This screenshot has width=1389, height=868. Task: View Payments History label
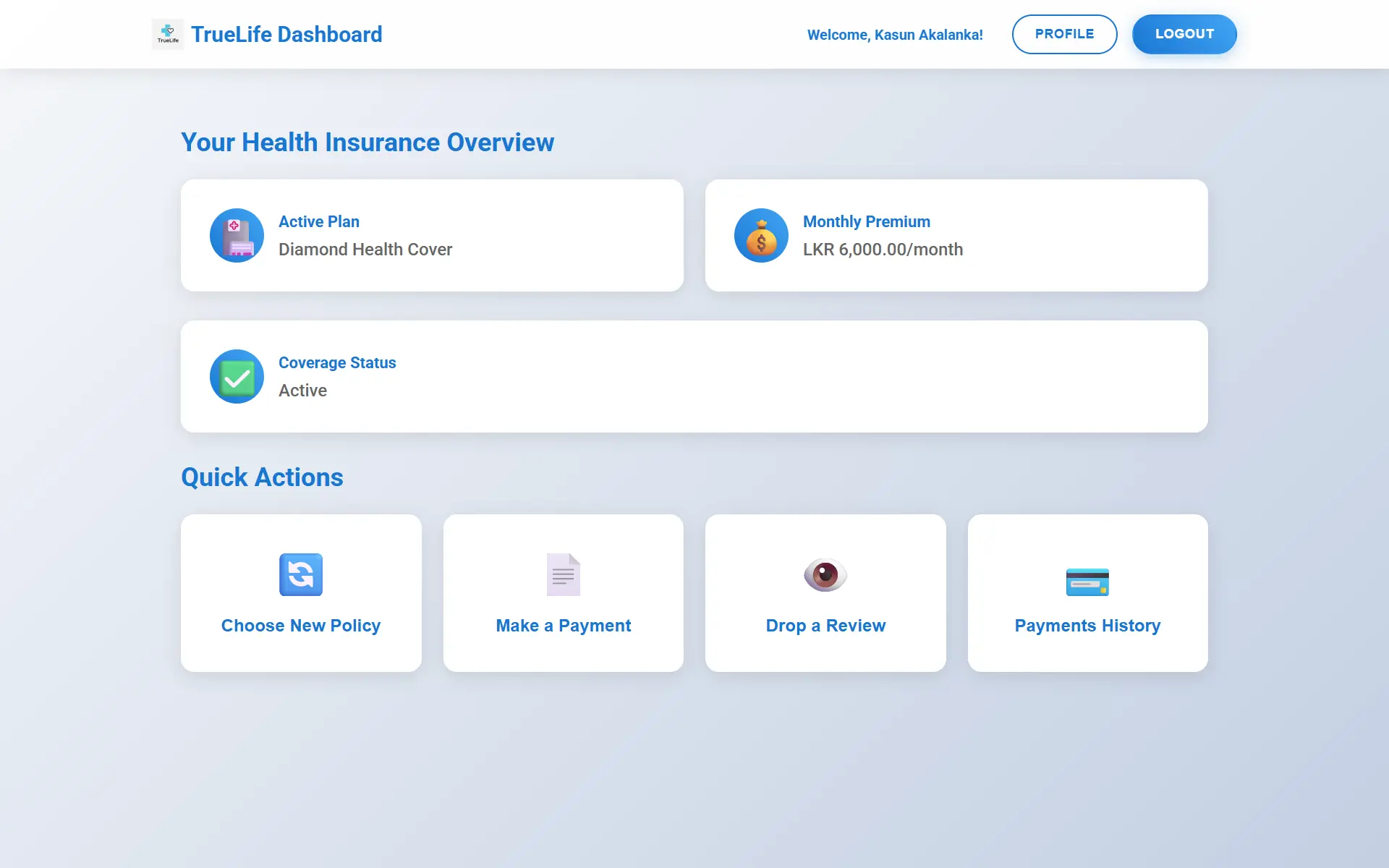[x=1087, y=626]
